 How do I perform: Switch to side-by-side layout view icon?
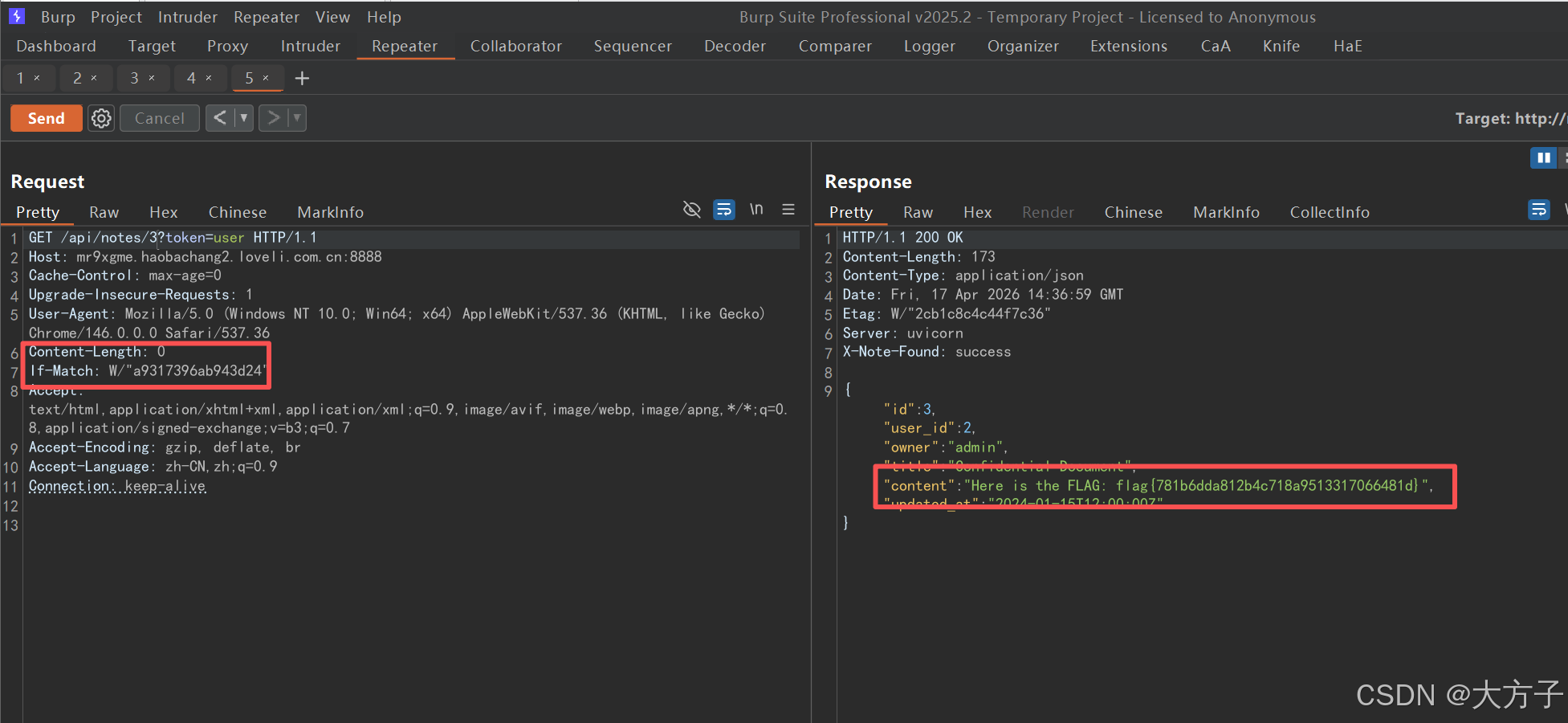(x=1543, y=157)
